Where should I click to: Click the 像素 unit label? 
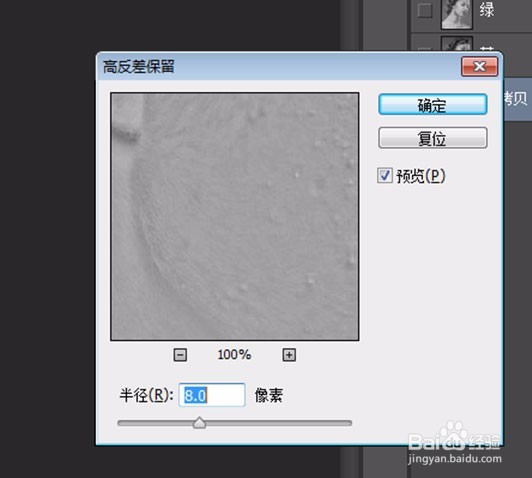(x=269, y=395)
